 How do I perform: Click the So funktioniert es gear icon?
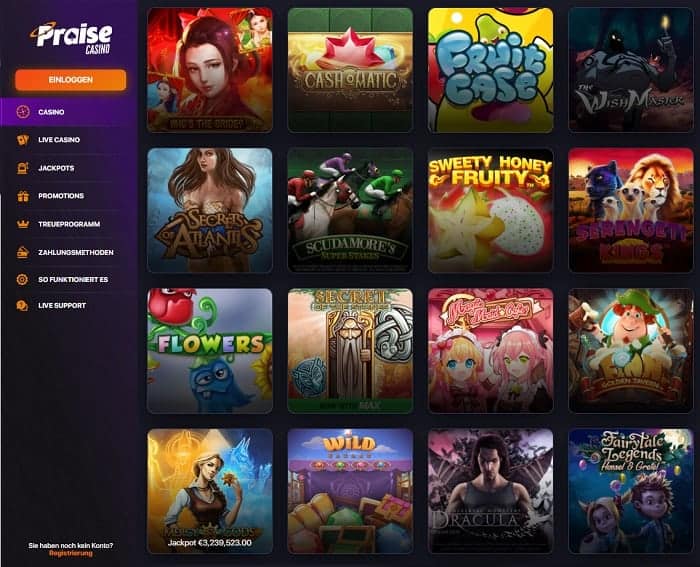(22, 279)
